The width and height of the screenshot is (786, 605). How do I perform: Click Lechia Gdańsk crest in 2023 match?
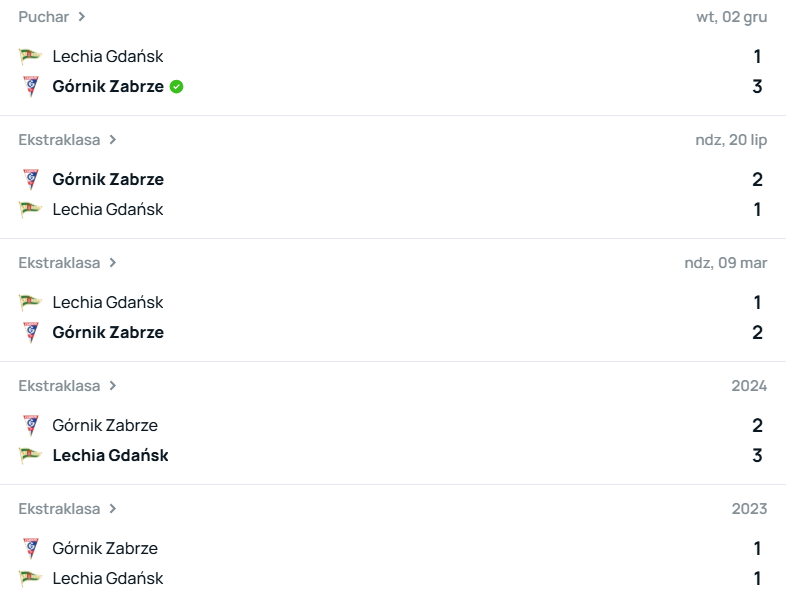[30, 578]
